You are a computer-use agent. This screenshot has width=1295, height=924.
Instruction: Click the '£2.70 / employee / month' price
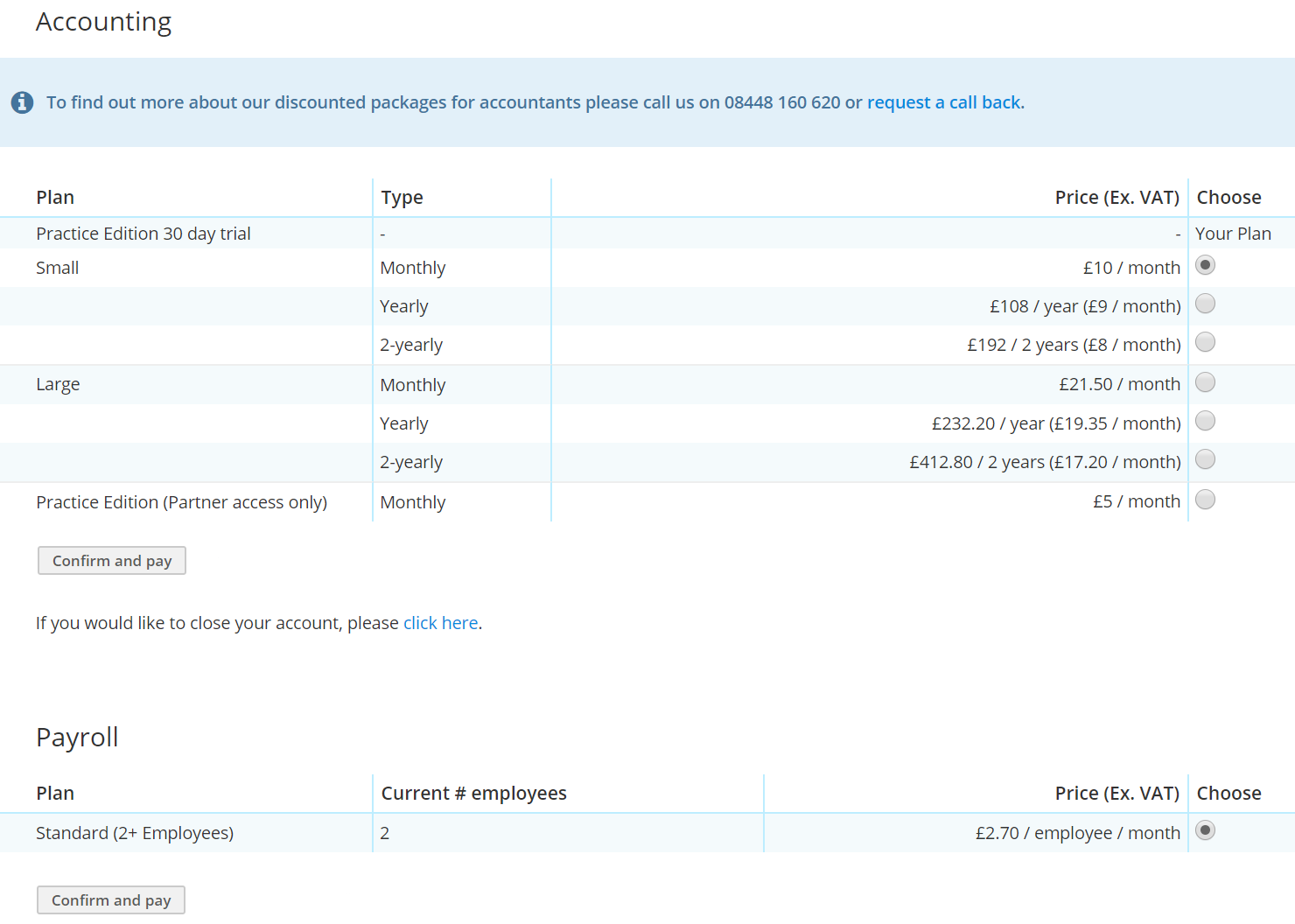pyautogui.click(x=1078, y=833)
